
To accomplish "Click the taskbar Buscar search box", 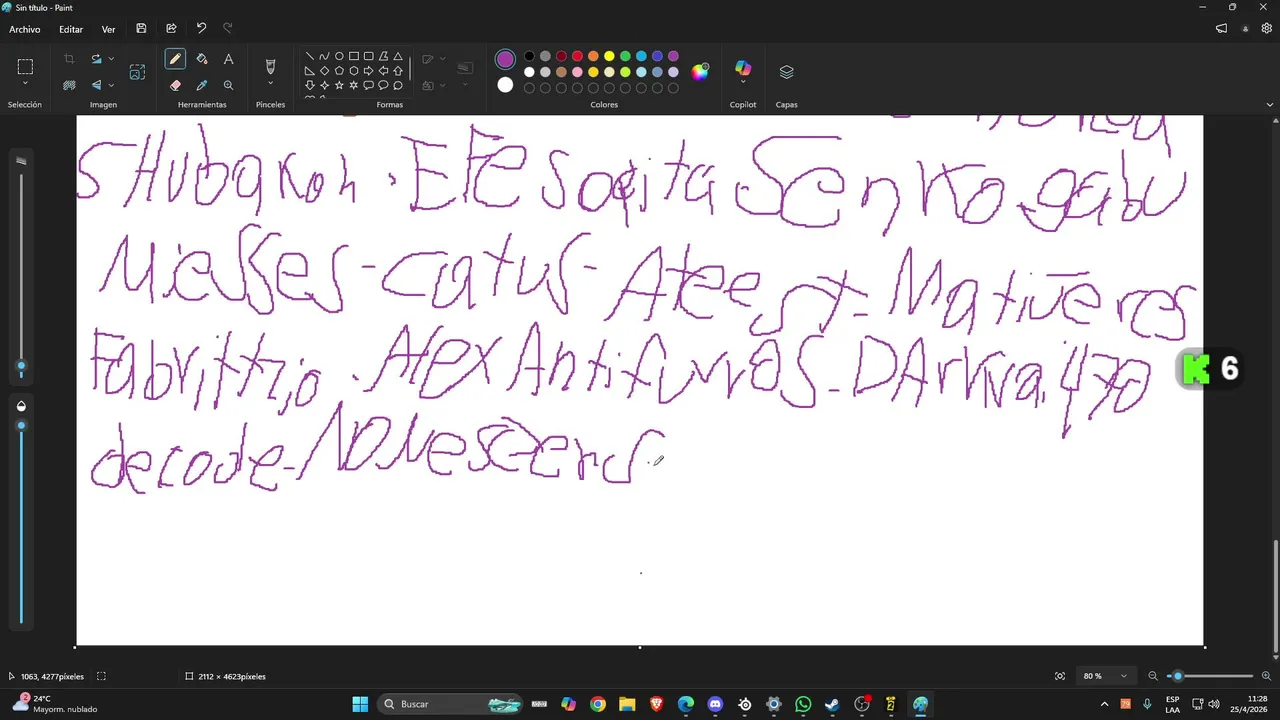I will [x=452, y=704].
